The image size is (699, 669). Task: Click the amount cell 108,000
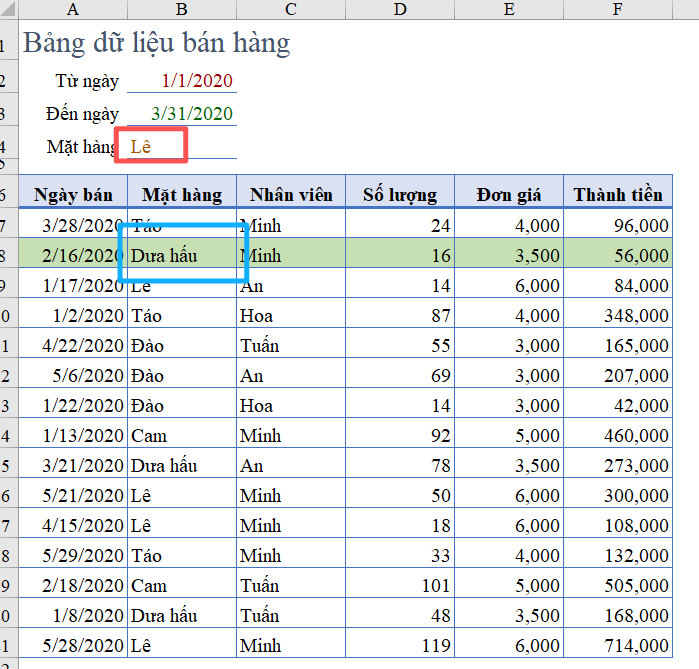(618, 525)
